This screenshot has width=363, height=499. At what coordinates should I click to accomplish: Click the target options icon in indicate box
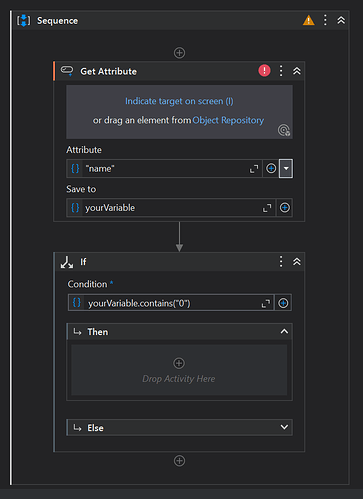pos(284,130)
